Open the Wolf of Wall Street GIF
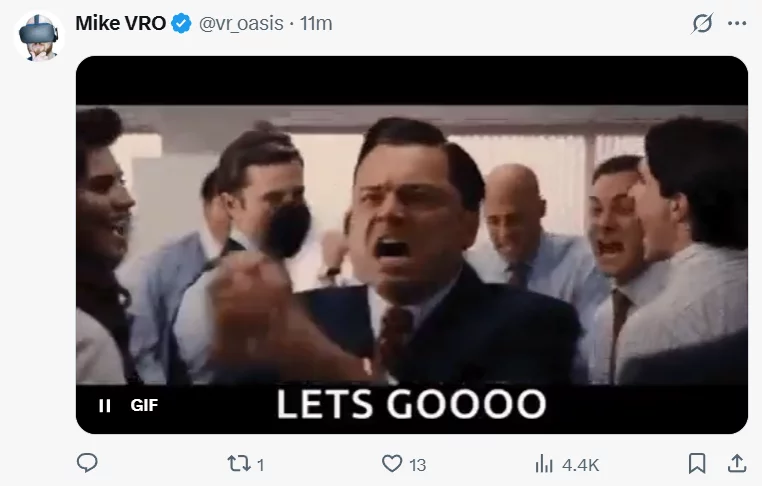 pyautogui.click(x=412, y=244)
